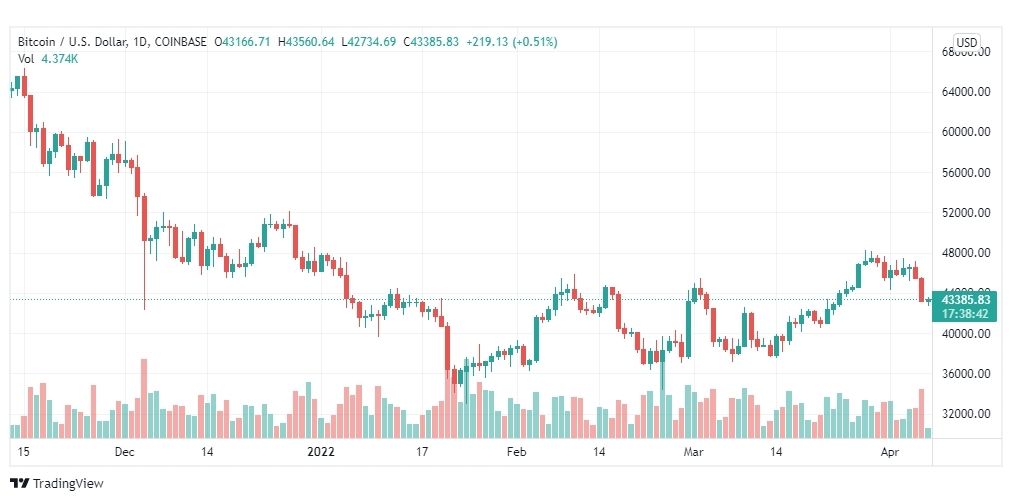Click the 1D interval label in header
Viewport: 1012px width, 501px height.
tap(141, 42)
